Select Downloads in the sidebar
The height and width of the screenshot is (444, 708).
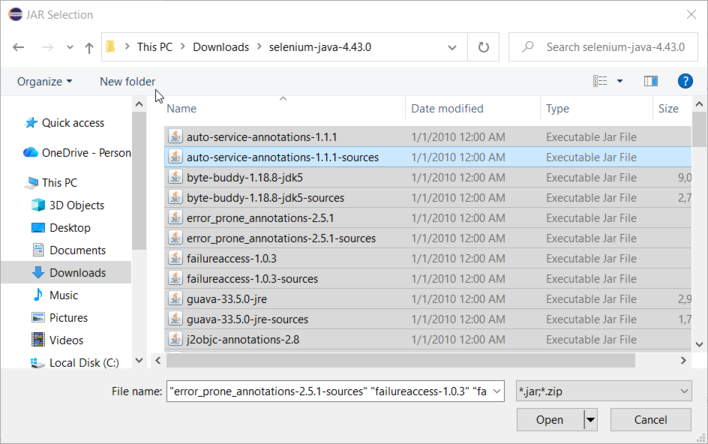coord(77,273)
